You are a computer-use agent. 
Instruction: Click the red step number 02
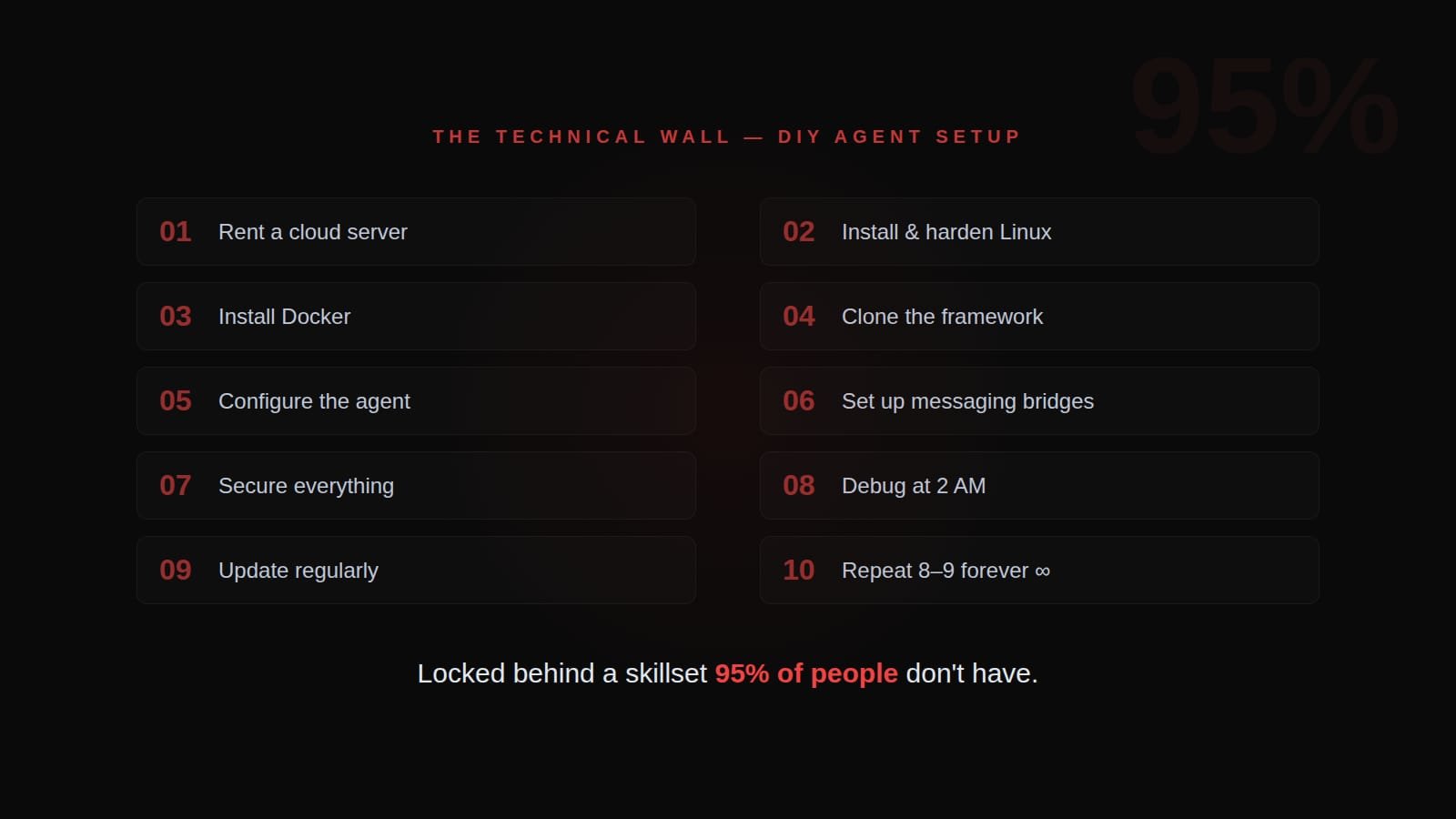point(799,231)
